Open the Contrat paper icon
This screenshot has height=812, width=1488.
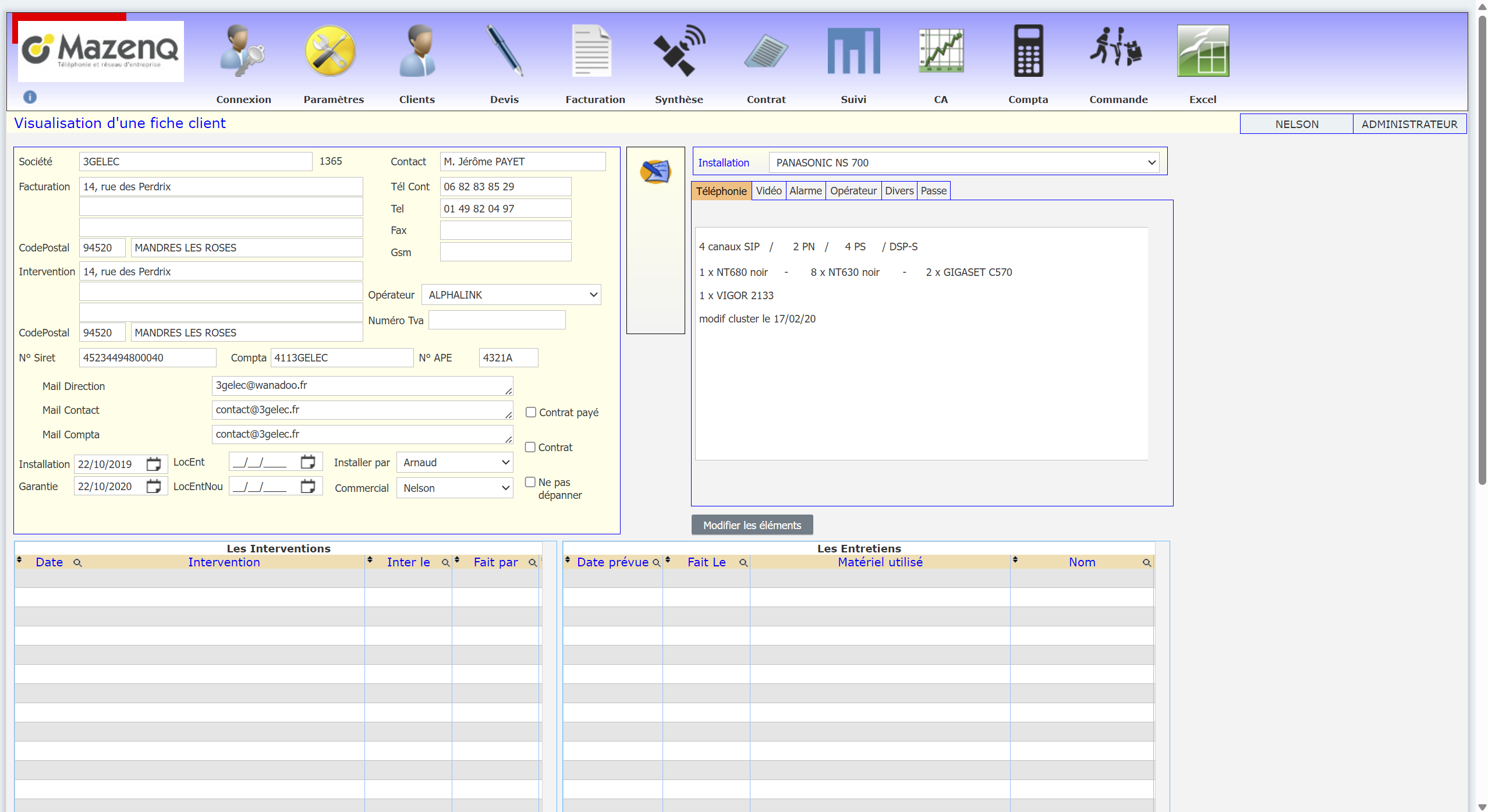click(x=767, y=51)
